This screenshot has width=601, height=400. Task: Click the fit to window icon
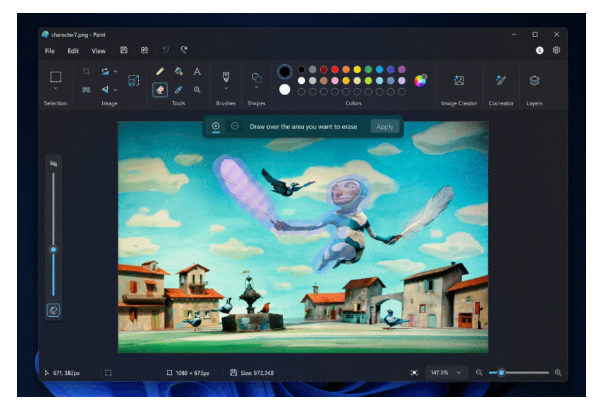pos(414,372)
